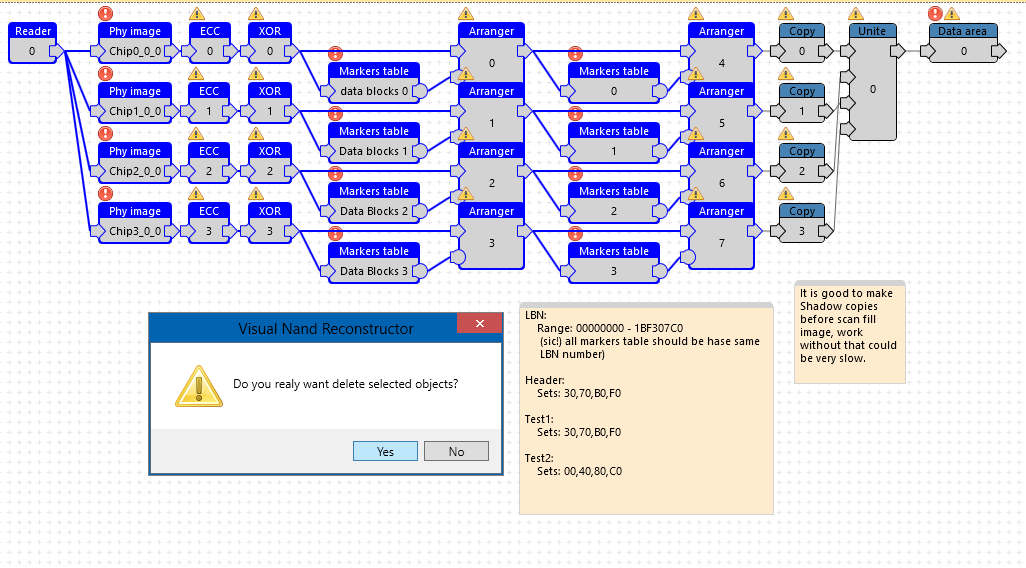Click warning icon above Arranger 4
Screen dimensions: 1026x568
696,14
